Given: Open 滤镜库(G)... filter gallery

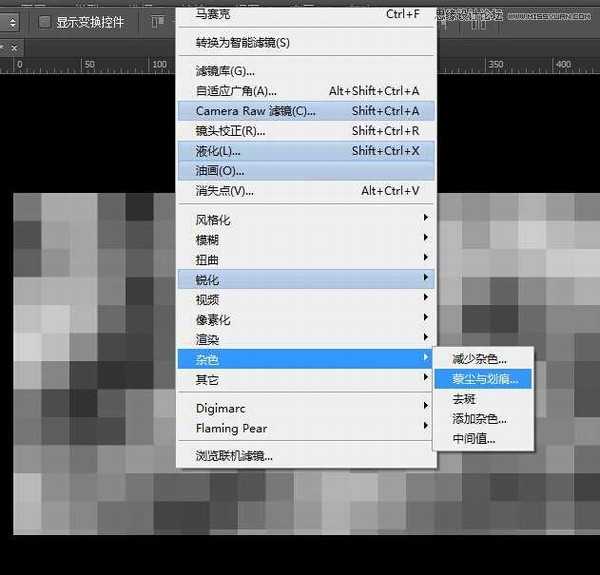Looking at the screenshot, I should click(225, 71).
